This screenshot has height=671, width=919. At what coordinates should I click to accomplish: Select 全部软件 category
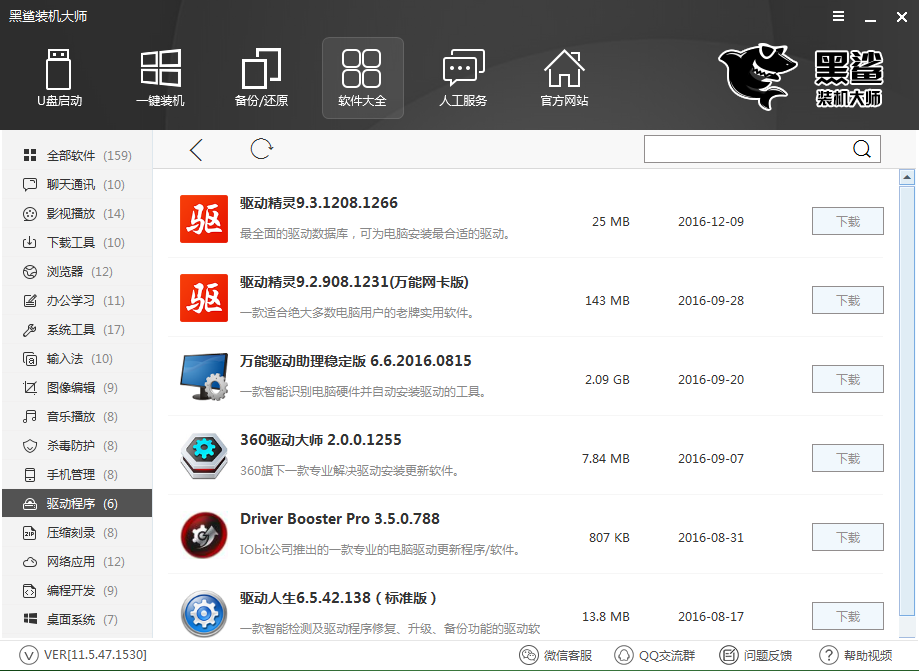click(x=76, y=156)
